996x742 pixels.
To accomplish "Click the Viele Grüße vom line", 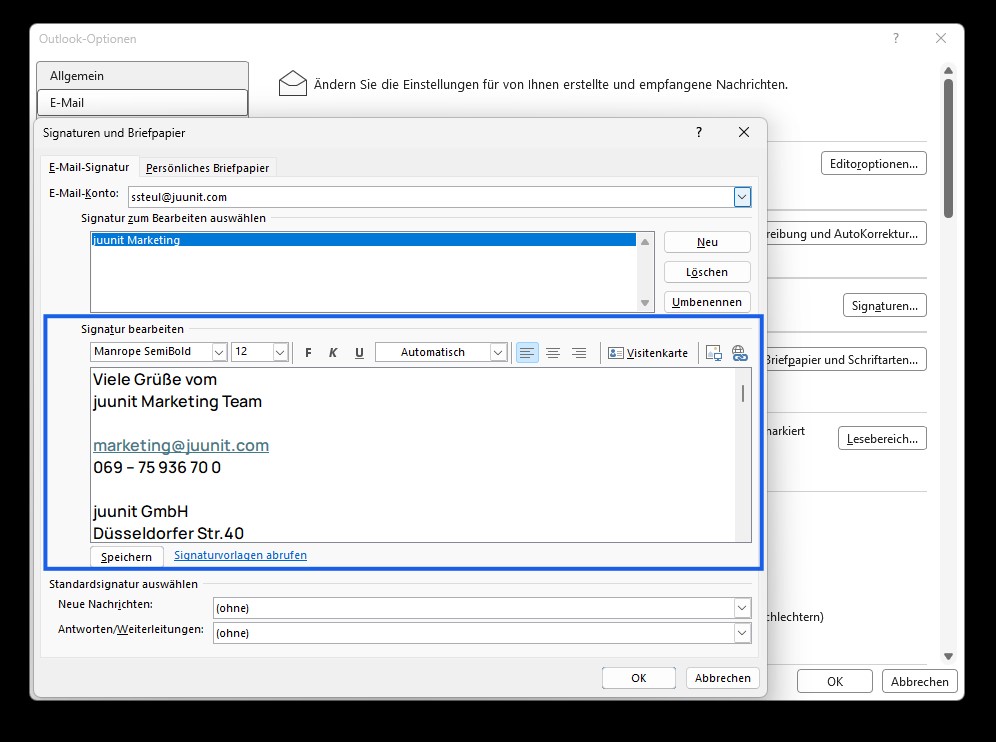I will 155,379.
